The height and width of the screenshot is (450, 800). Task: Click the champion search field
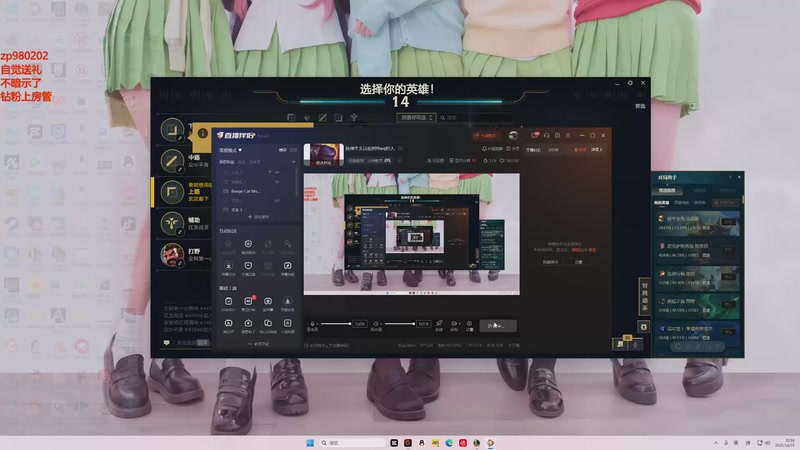tap(477, 117)
